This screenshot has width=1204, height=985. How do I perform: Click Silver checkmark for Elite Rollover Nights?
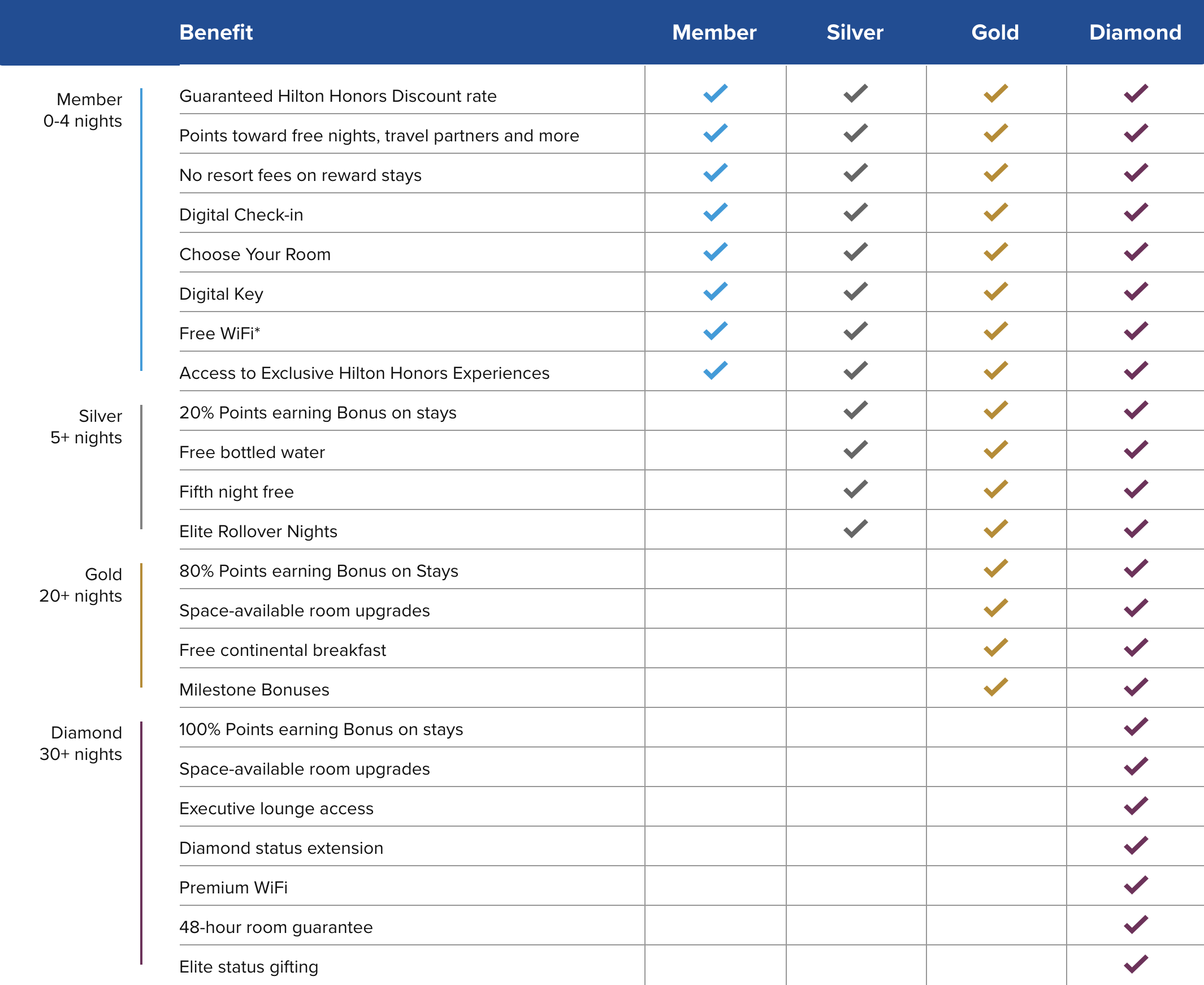(855, 529)
